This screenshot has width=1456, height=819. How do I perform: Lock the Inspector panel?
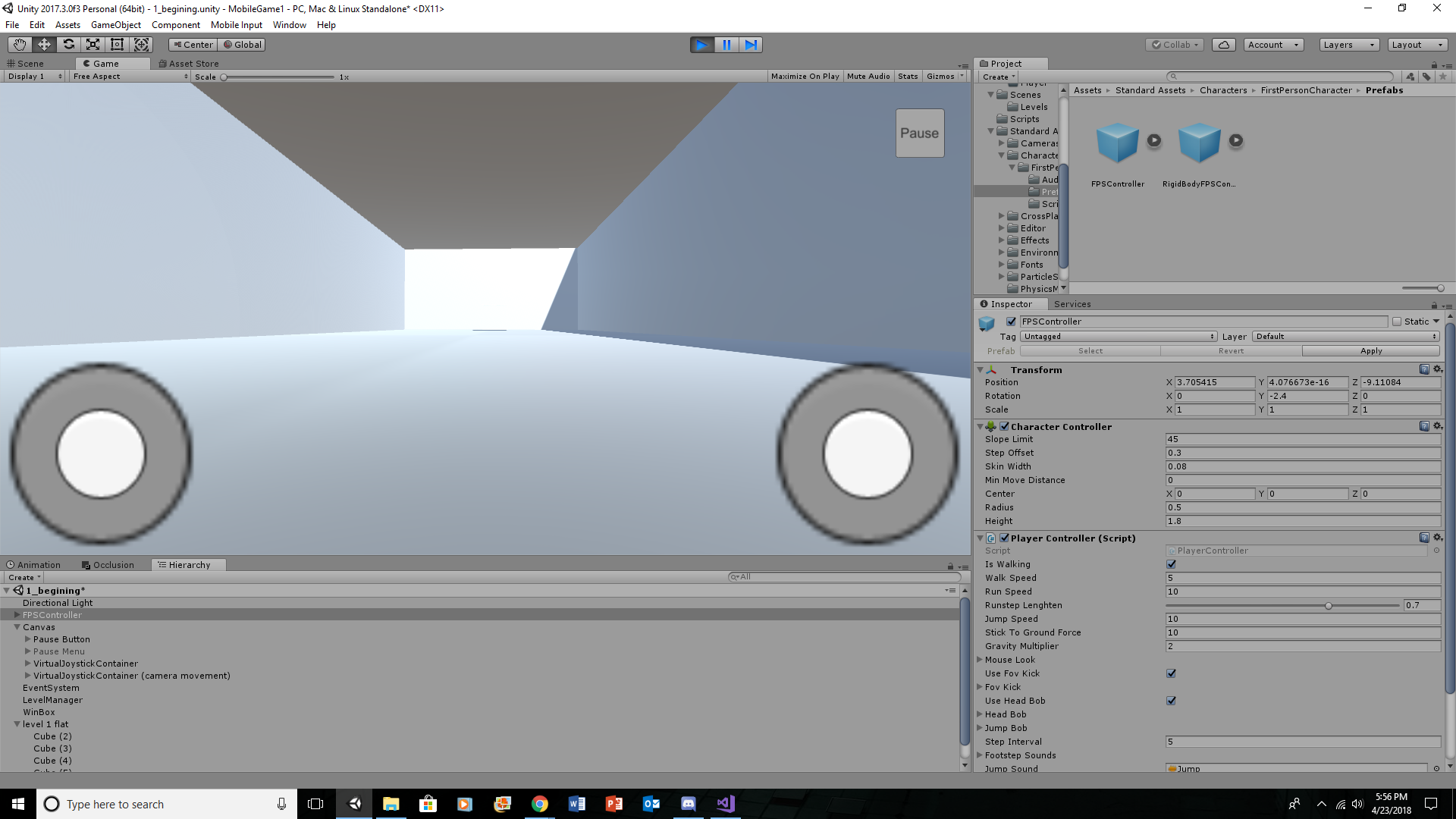coord(1434,305)
